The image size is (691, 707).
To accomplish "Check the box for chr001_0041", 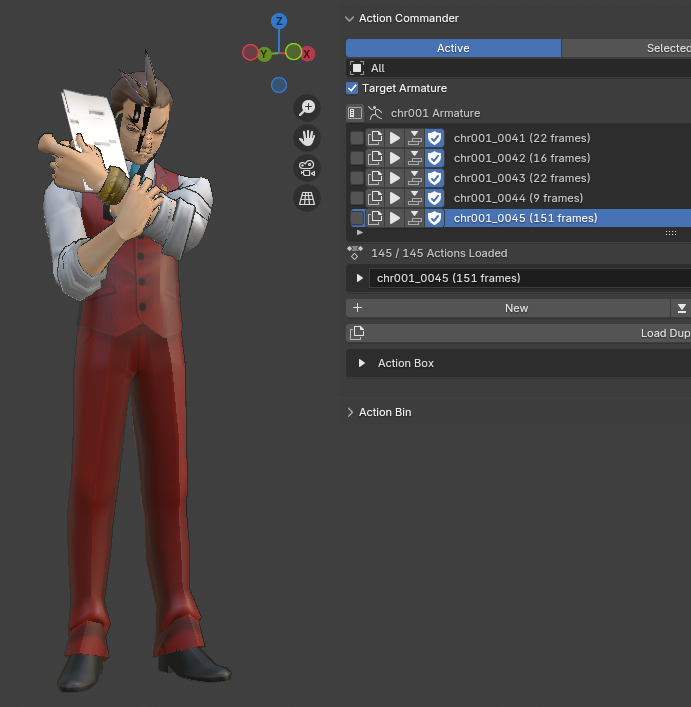I will click(x=357, y=138).
